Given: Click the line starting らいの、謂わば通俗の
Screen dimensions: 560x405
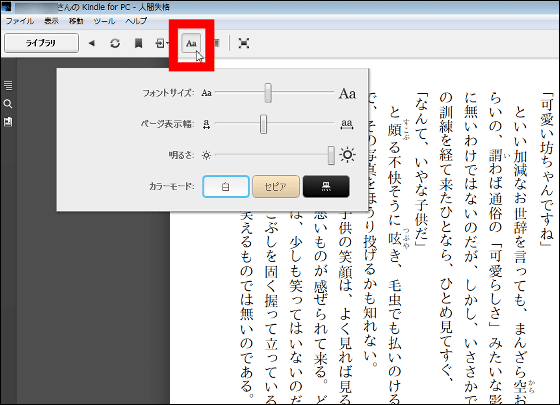Looking at the screenshot, I should click(496, 249).
